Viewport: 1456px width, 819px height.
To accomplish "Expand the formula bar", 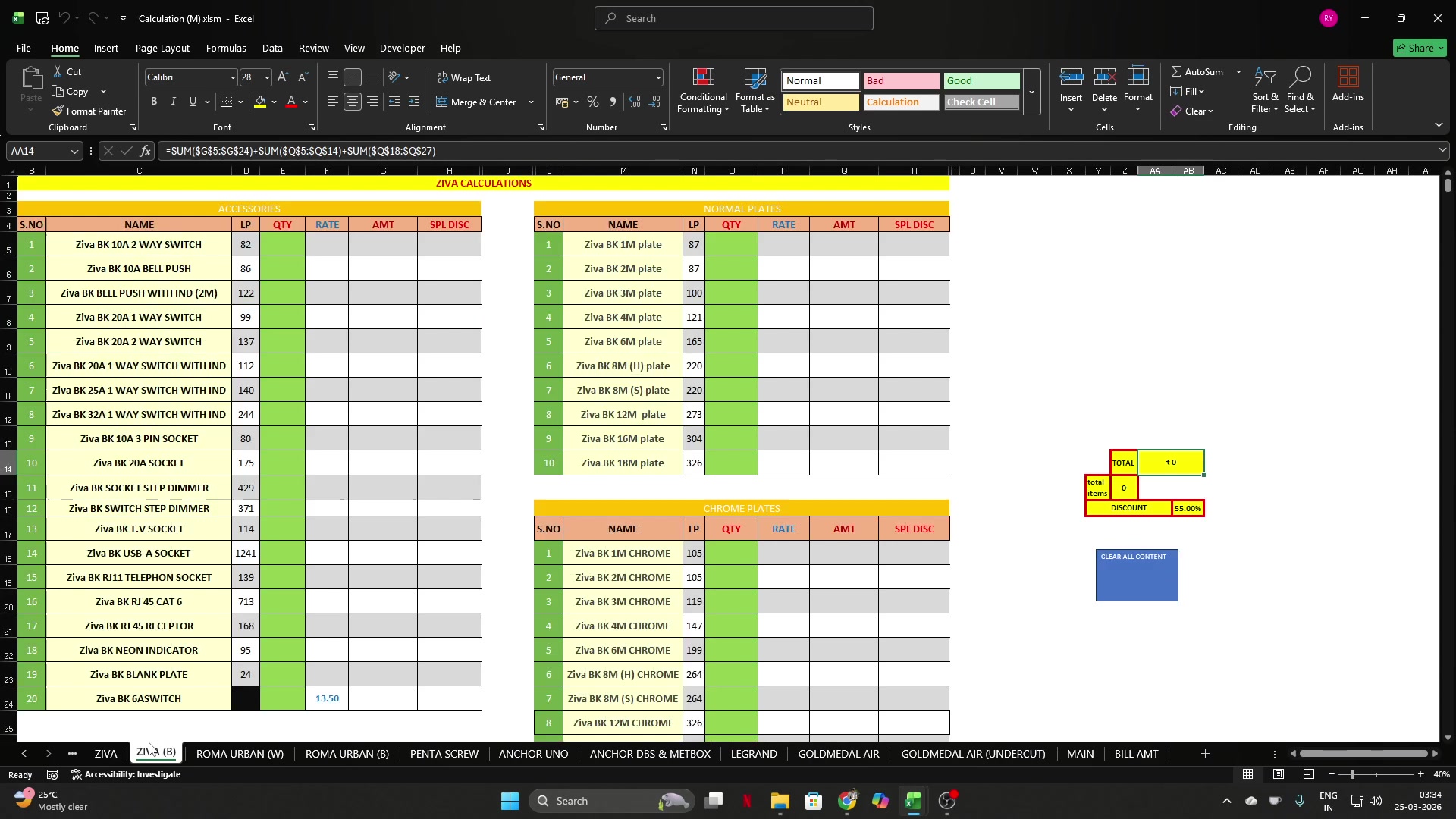I will coord(1442,151).
